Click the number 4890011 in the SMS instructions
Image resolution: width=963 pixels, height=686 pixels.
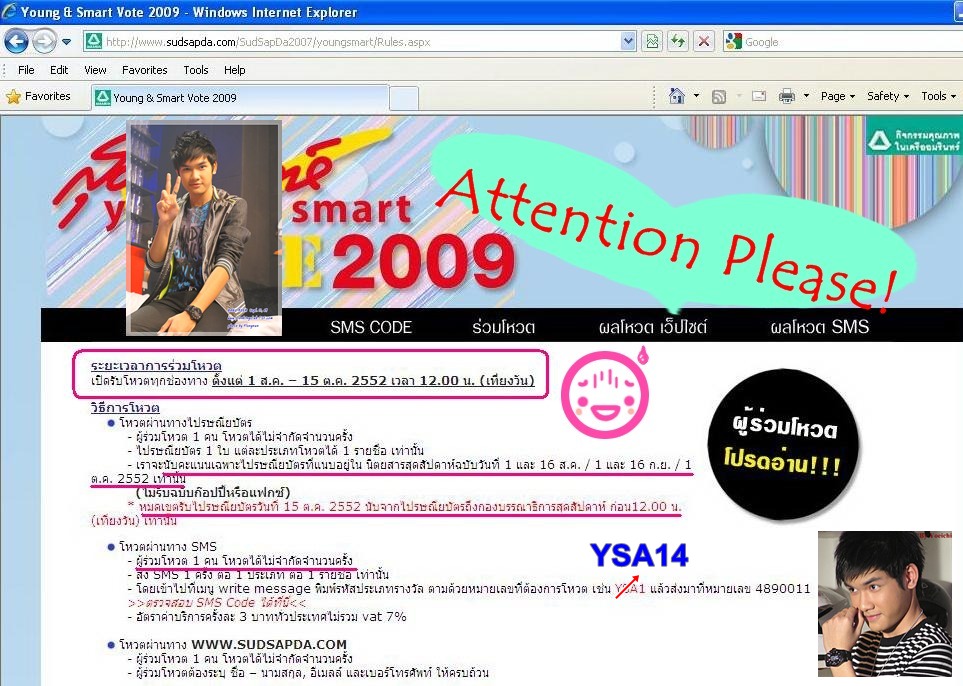(x=782, y=588)
